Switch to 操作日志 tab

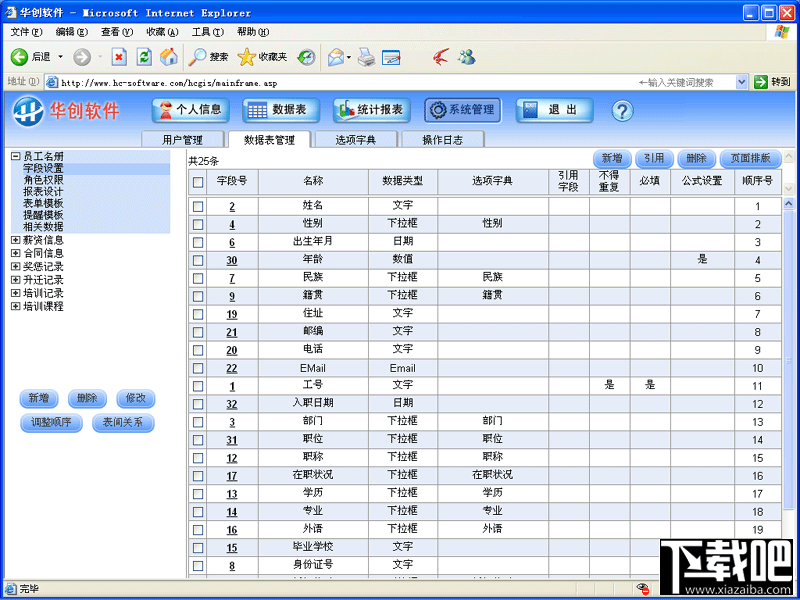442,140
